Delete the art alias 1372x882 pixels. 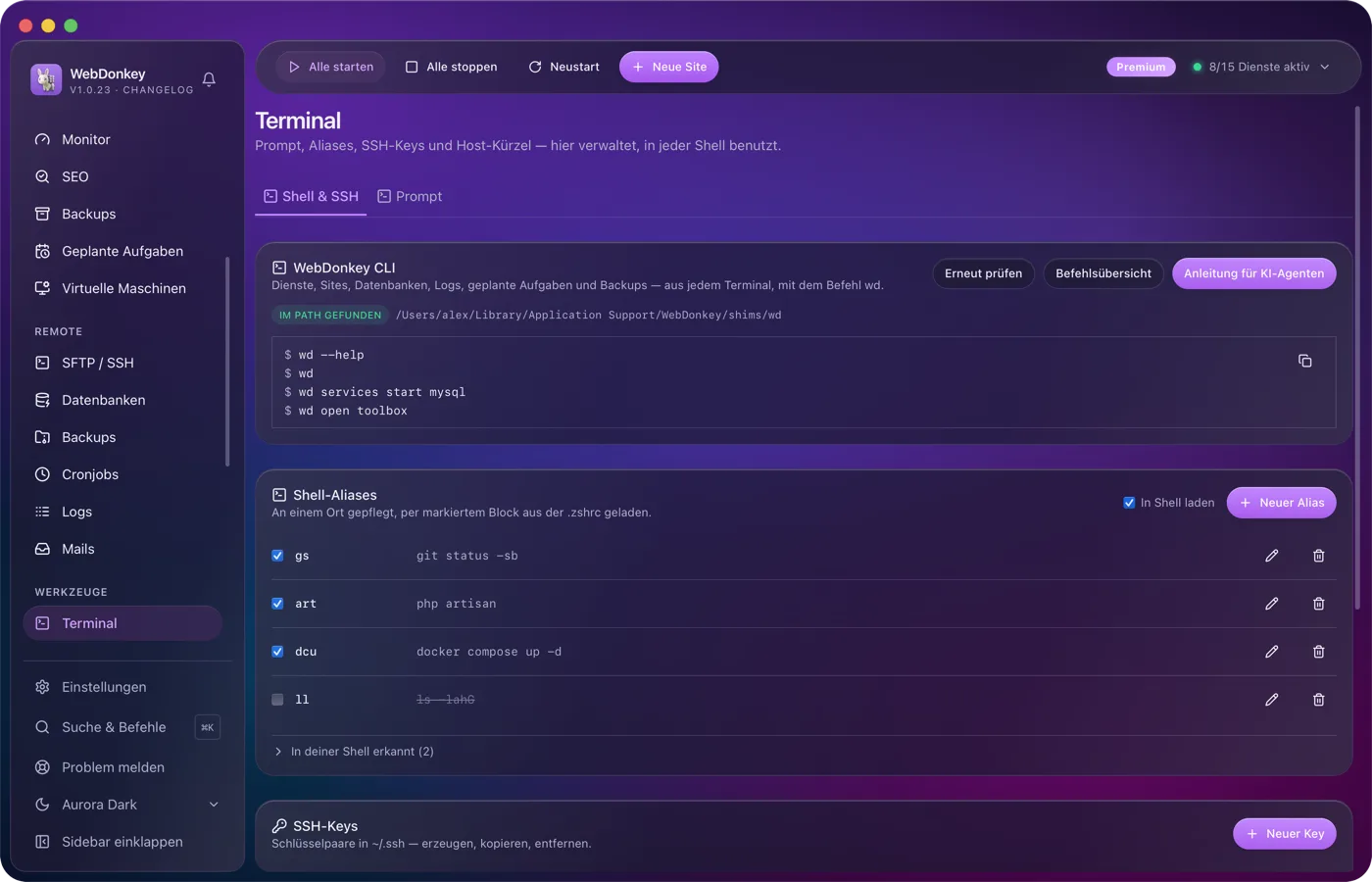point(1318,604)
